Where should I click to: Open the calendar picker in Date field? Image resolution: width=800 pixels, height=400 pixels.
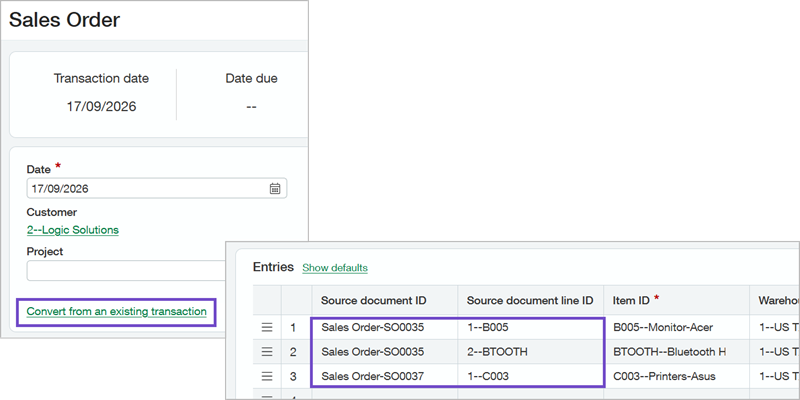click(x=274, y=189)
